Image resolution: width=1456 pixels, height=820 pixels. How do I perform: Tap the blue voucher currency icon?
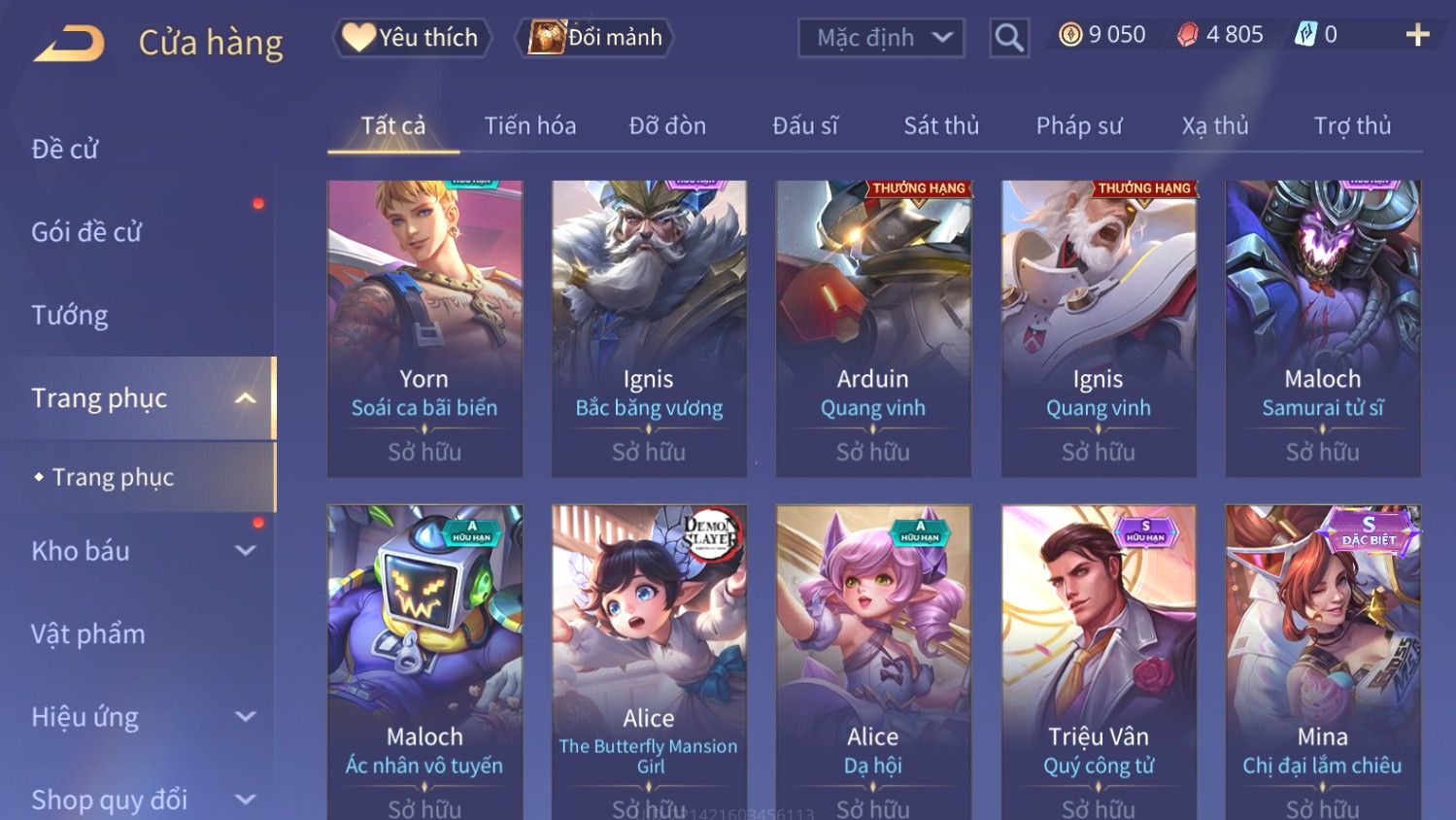tap(1305, 35)
